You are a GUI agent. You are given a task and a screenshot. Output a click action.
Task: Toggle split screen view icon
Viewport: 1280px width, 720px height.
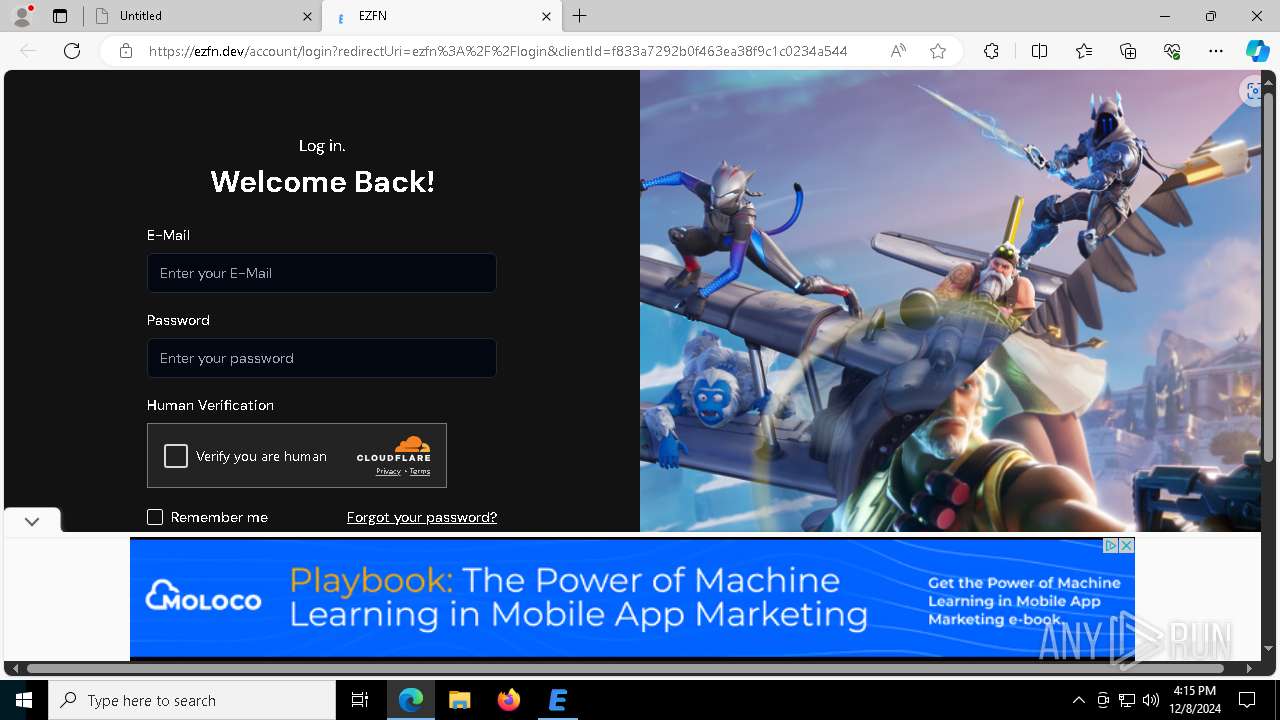tap(1039, 51)
